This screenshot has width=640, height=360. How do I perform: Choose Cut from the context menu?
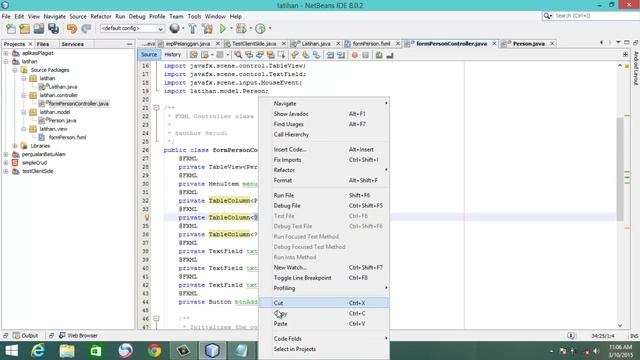coord(324,303)
